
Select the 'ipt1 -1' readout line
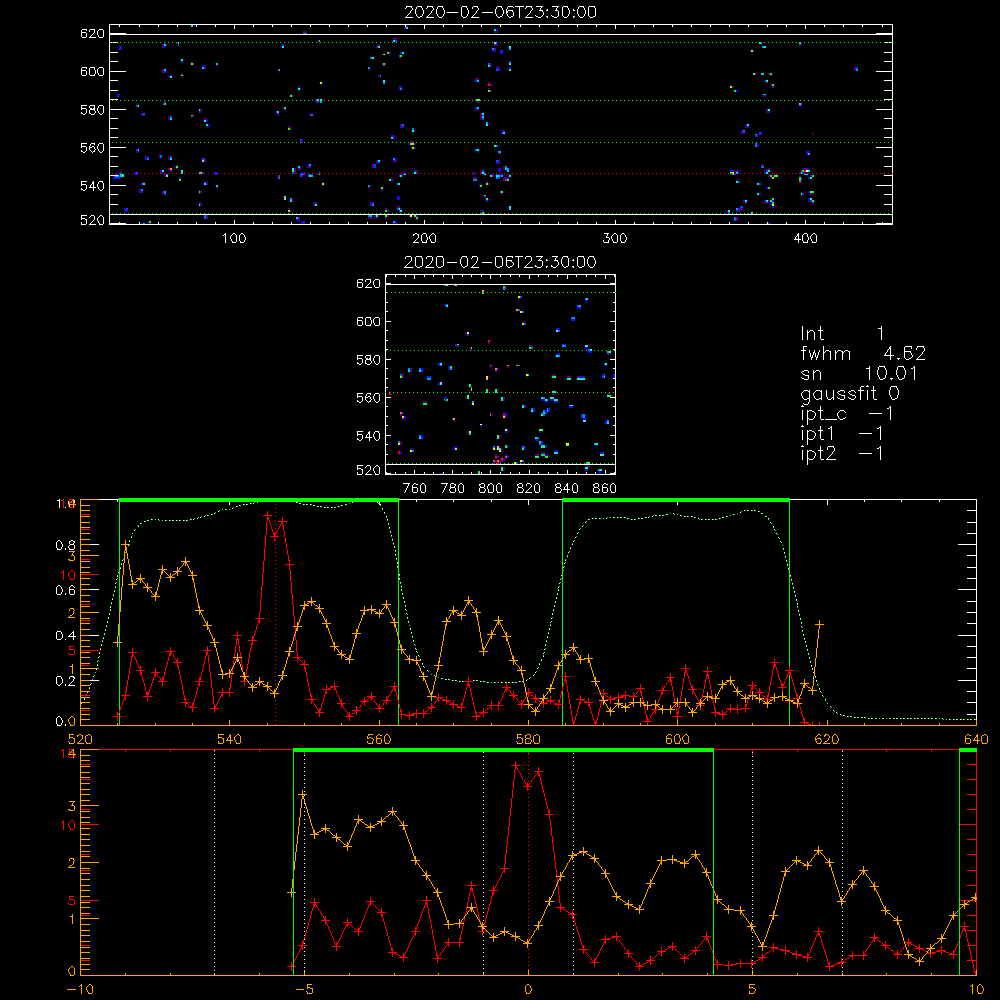[842, 434]
